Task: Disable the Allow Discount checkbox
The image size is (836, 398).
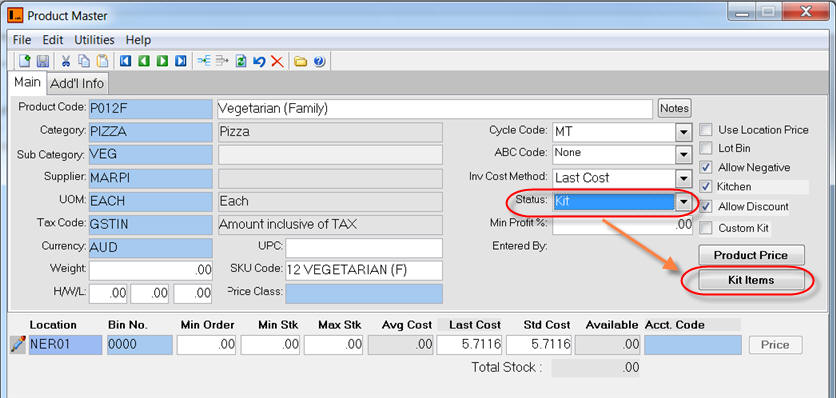Action: pos(706,206)
